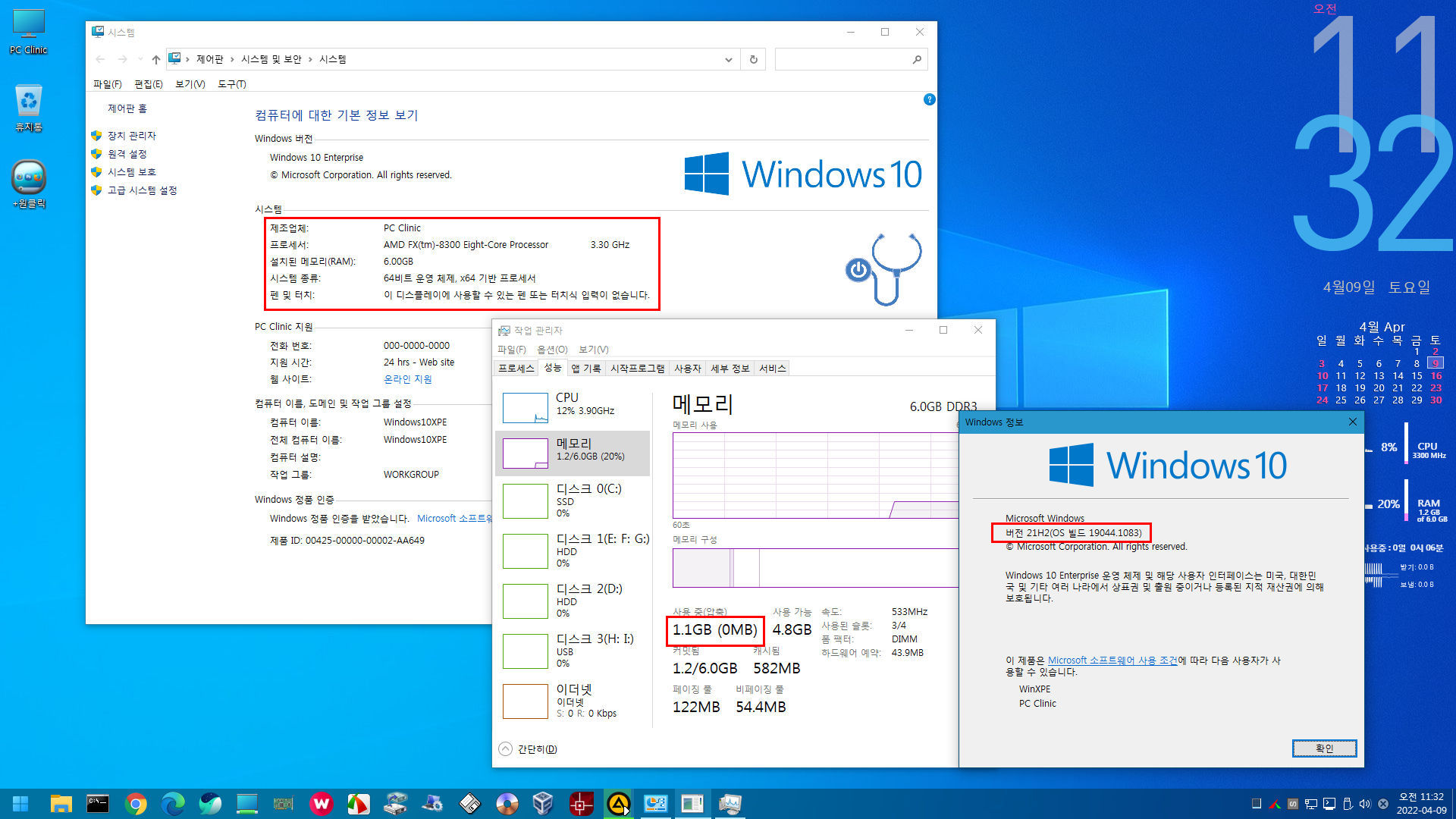Open System protection (시스템 보호) link
The image size is (1456, 819).
tap(131, 172)
